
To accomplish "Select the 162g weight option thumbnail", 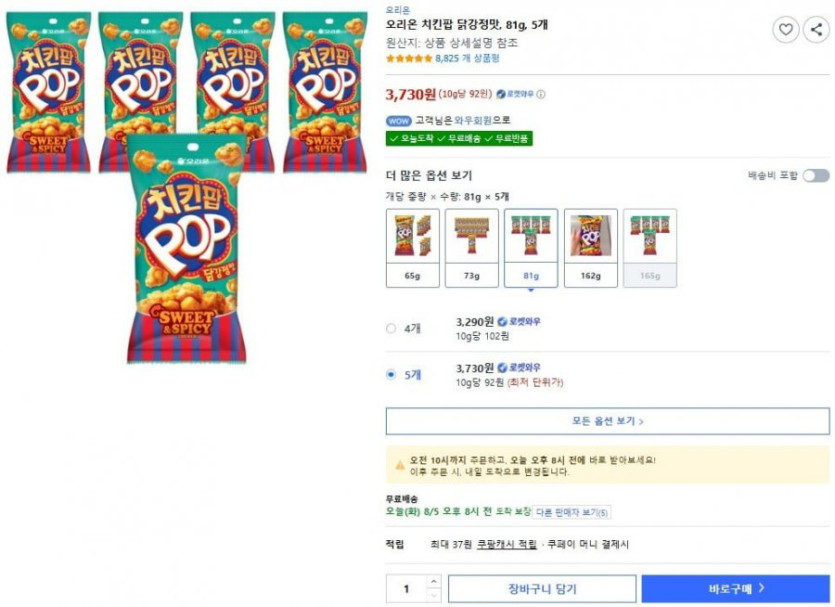I will (590, 247).
